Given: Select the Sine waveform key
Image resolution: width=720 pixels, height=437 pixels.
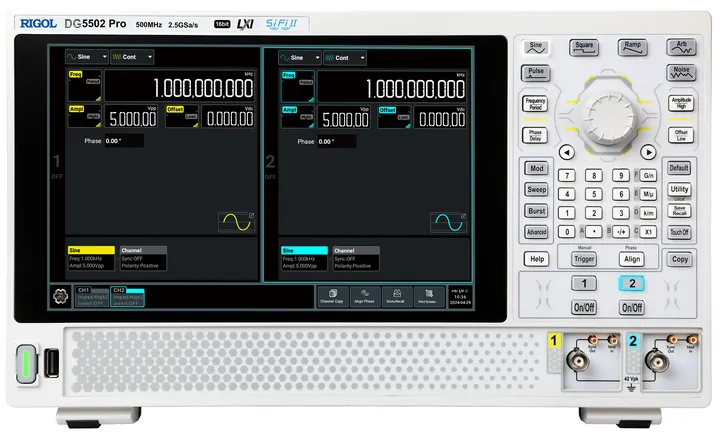Looking at the screenshot, I should (x=535, y=47).
